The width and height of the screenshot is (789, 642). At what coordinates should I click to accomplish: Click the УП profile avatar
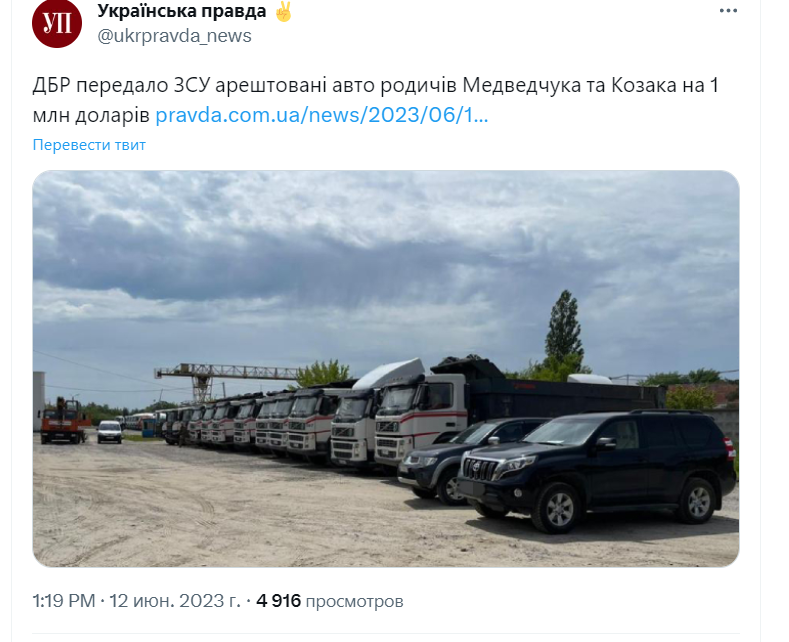56,23
